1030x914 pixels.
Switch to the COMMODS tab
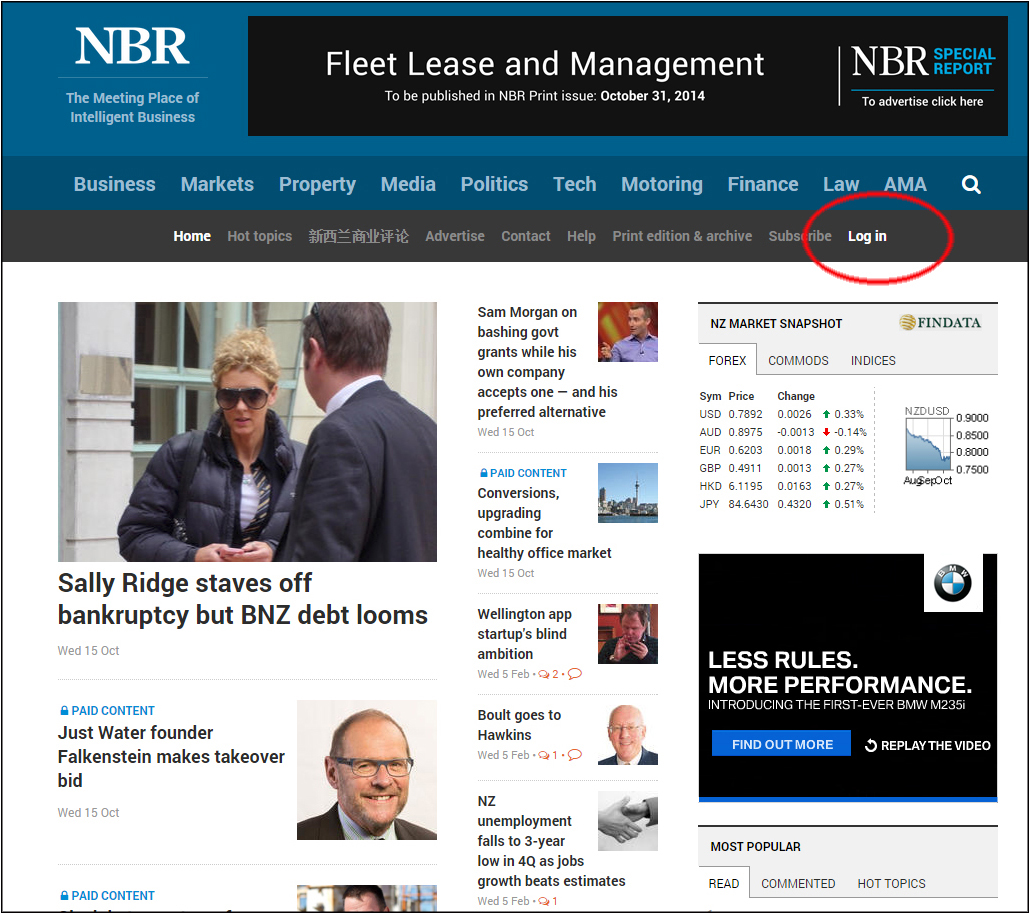(x=798, y=360)
